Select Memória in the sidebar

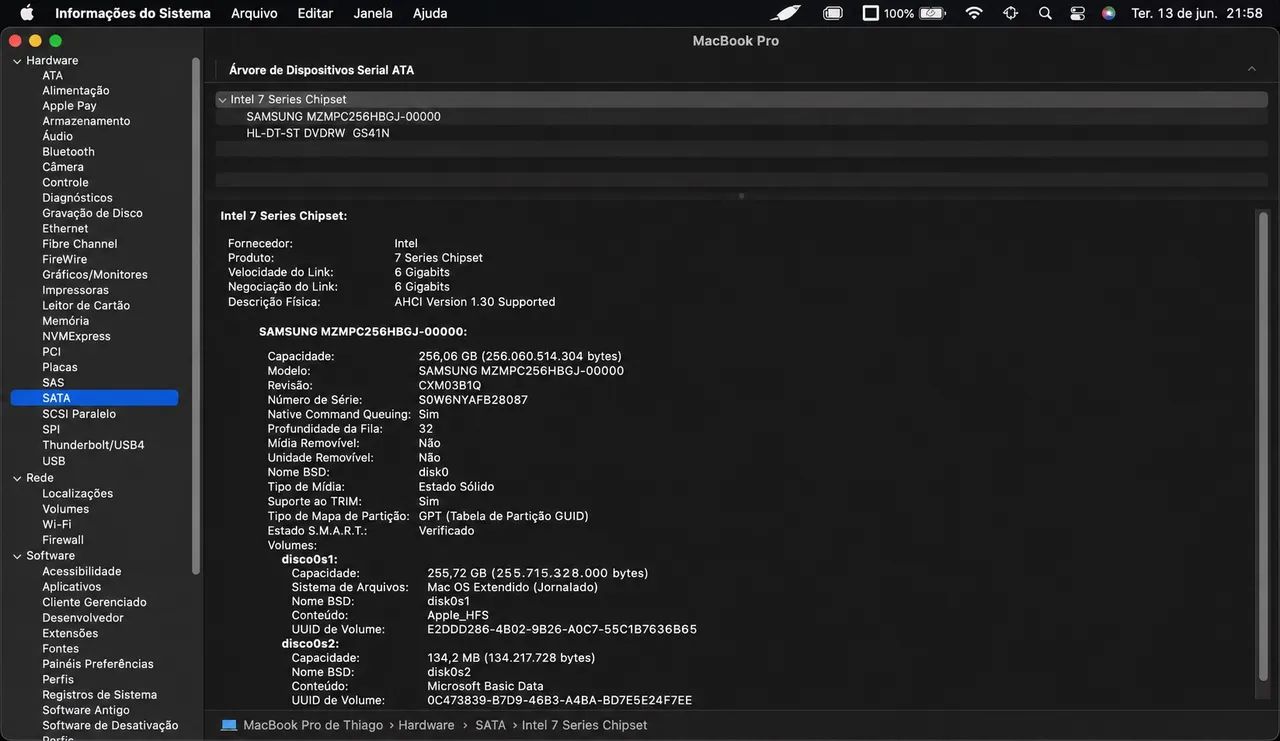[65, 321]
